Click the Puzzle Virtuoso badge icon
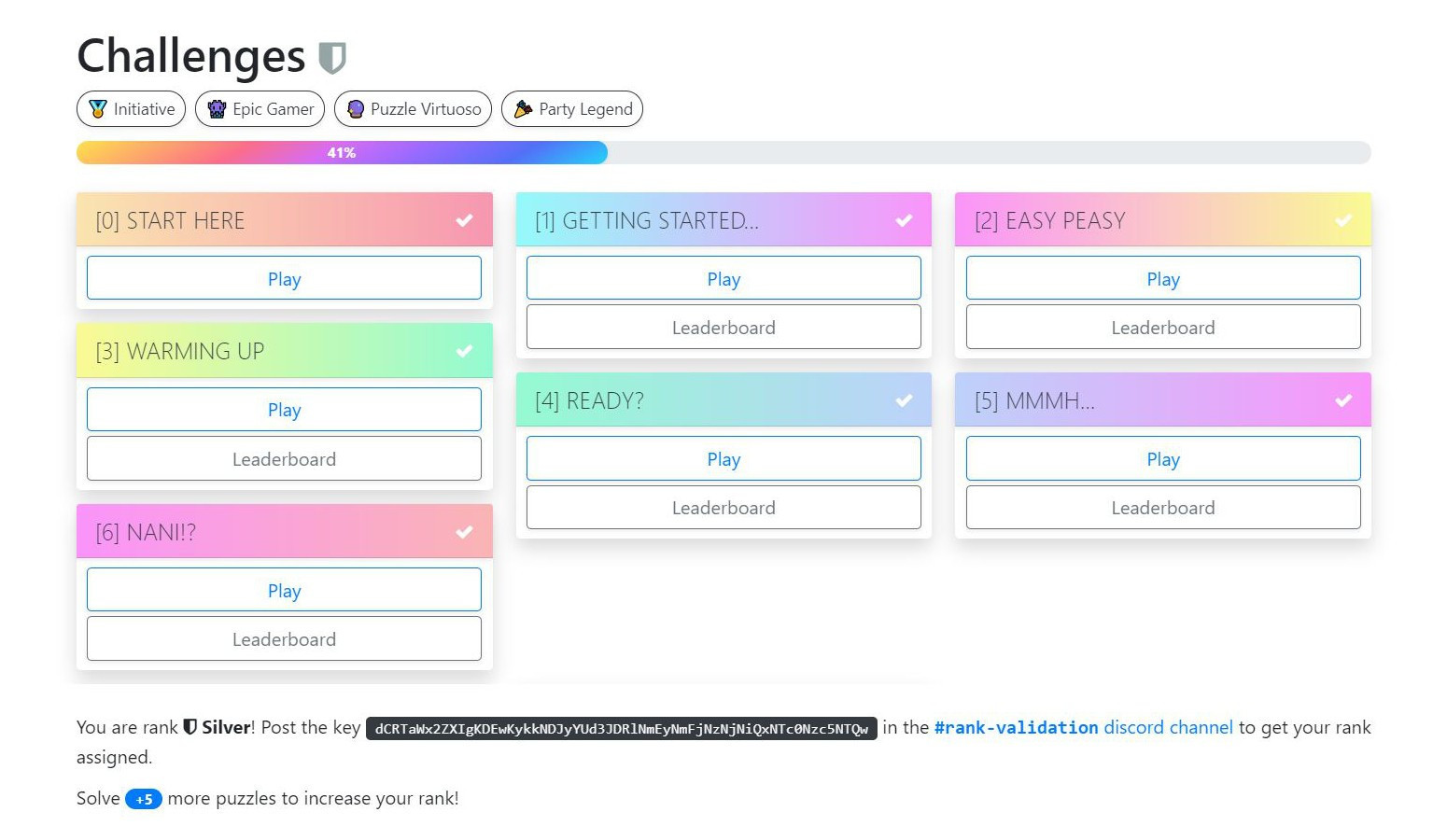Viewport: 1447px width, 840px height. (356, 109)
